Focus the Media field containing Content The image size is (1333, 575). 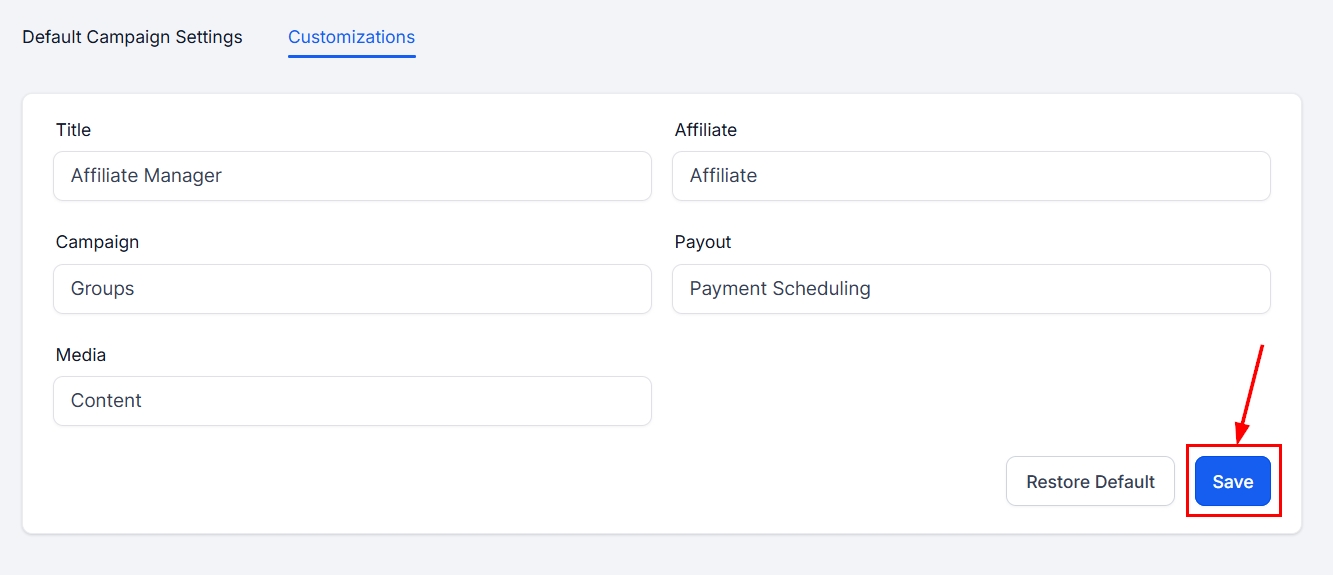(352, 401)
